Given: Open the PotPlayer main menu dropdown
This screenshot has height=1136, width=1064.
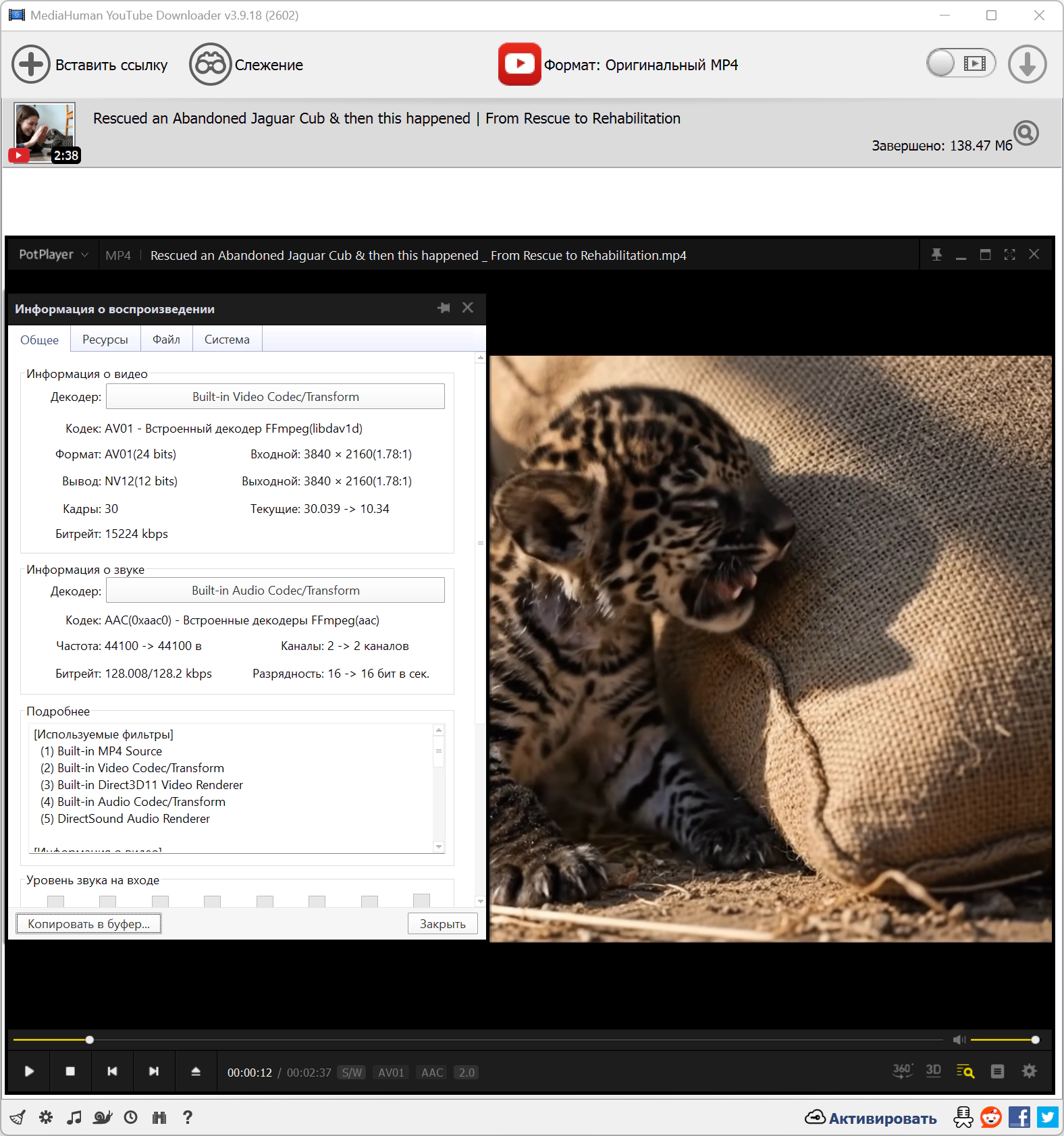Looking at the screenshot, I should point(53,255).
